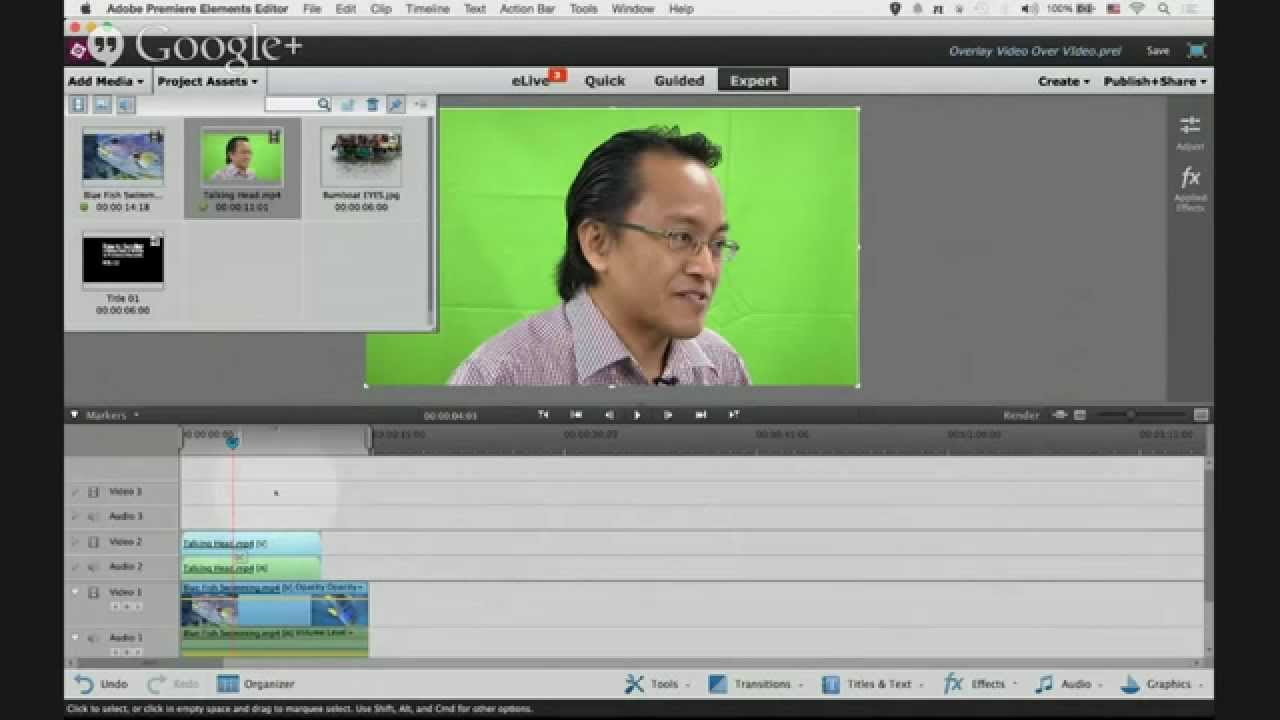The width and height of the screenshot is (1280, 720).
Task: Open the Organizer
Action: 256,684
